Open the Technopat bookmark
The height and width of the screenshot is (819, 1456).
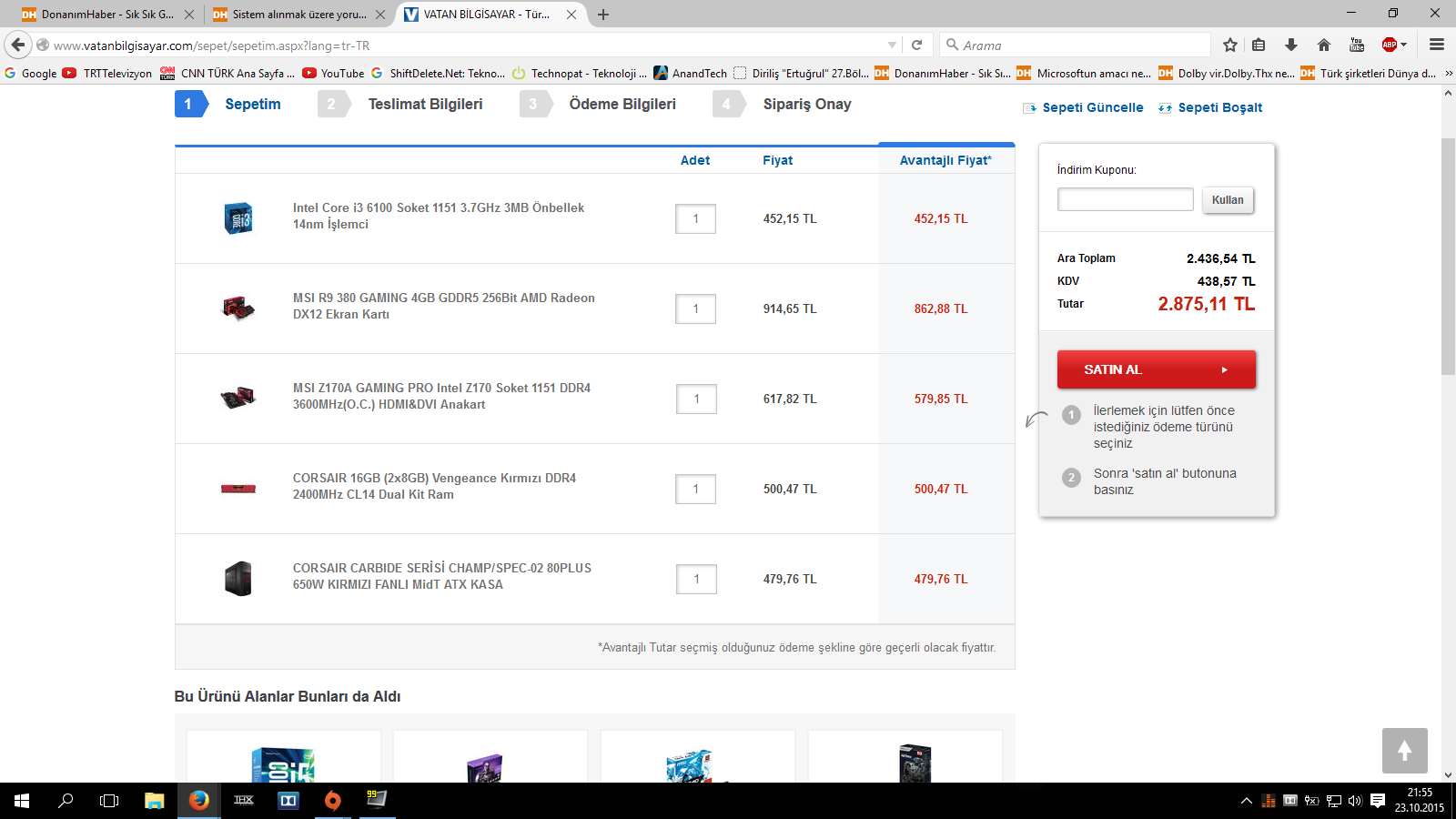[x=580, y=74]
